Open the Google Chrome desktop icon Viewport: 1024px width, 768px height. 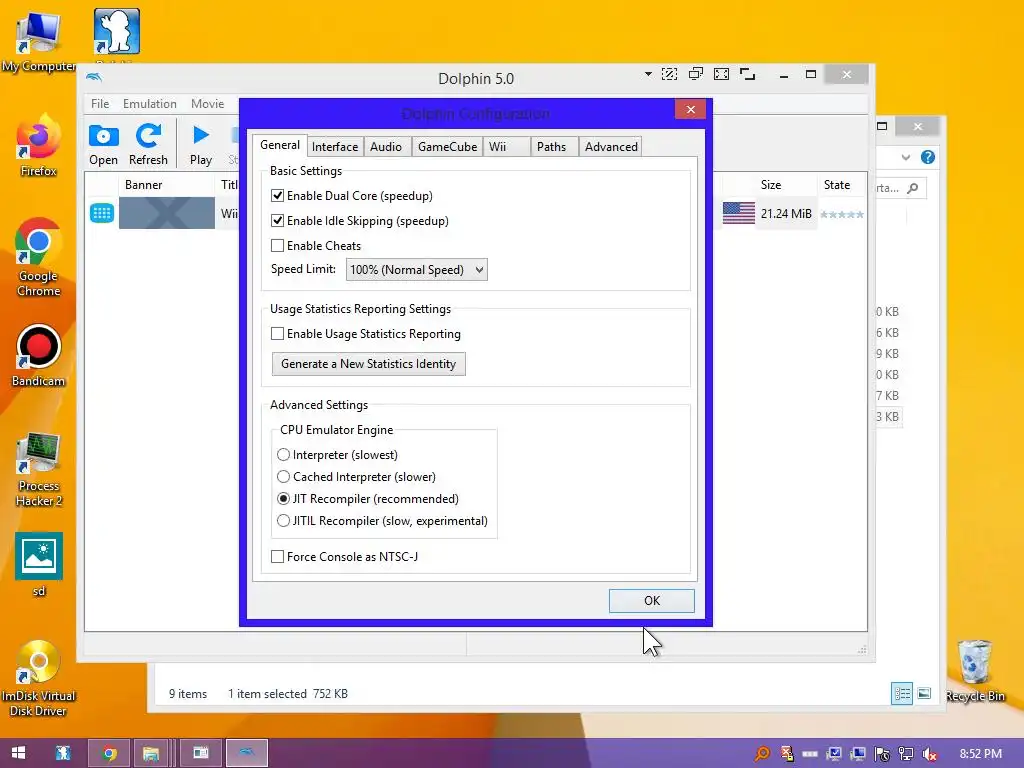38,257
